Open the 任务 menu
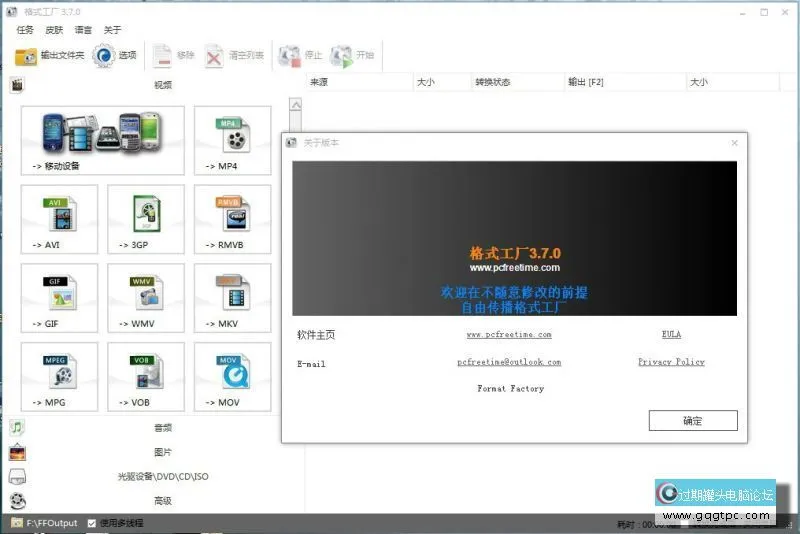The height and width of the screenshot is (534, 800). tap(25, 30)
